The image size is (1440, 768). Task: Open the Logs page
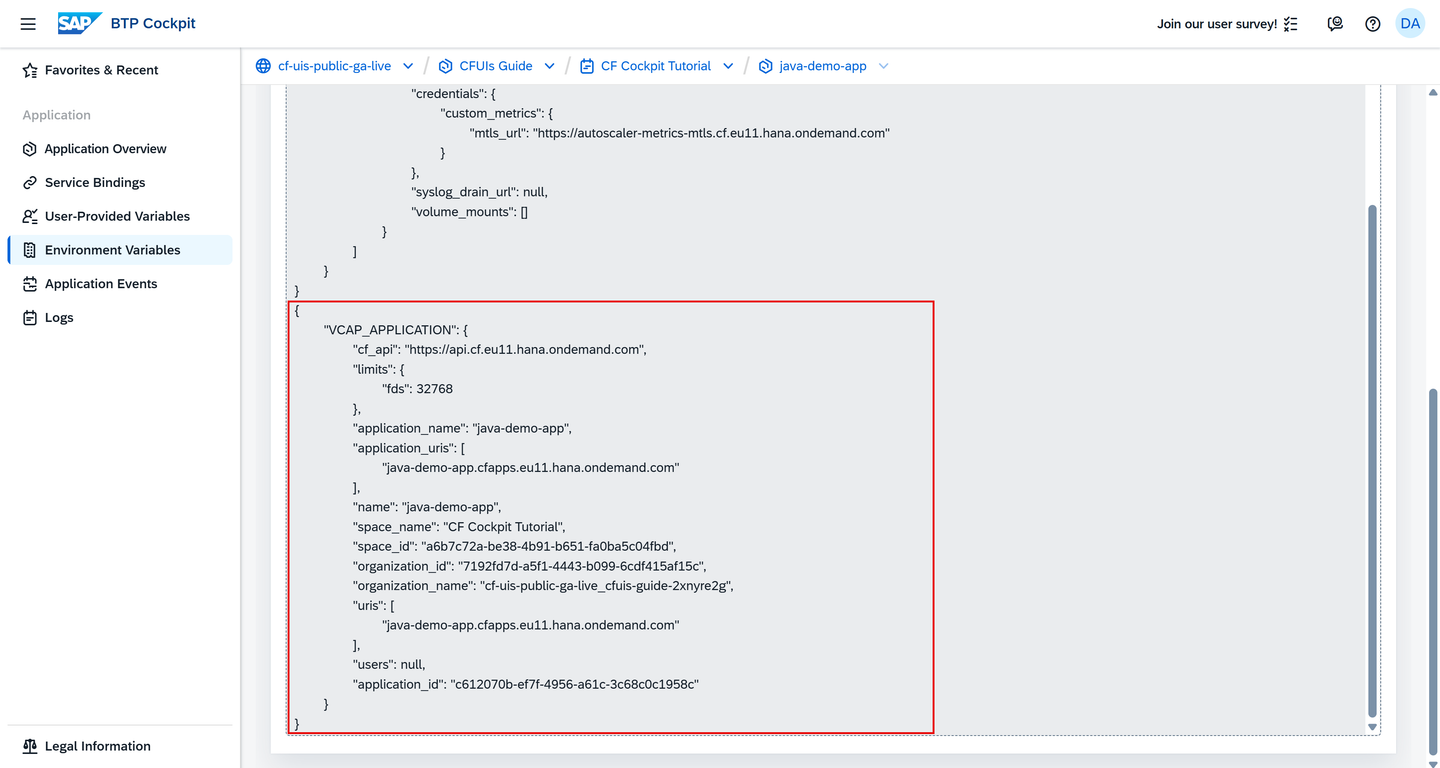click(x=120, y=318)
